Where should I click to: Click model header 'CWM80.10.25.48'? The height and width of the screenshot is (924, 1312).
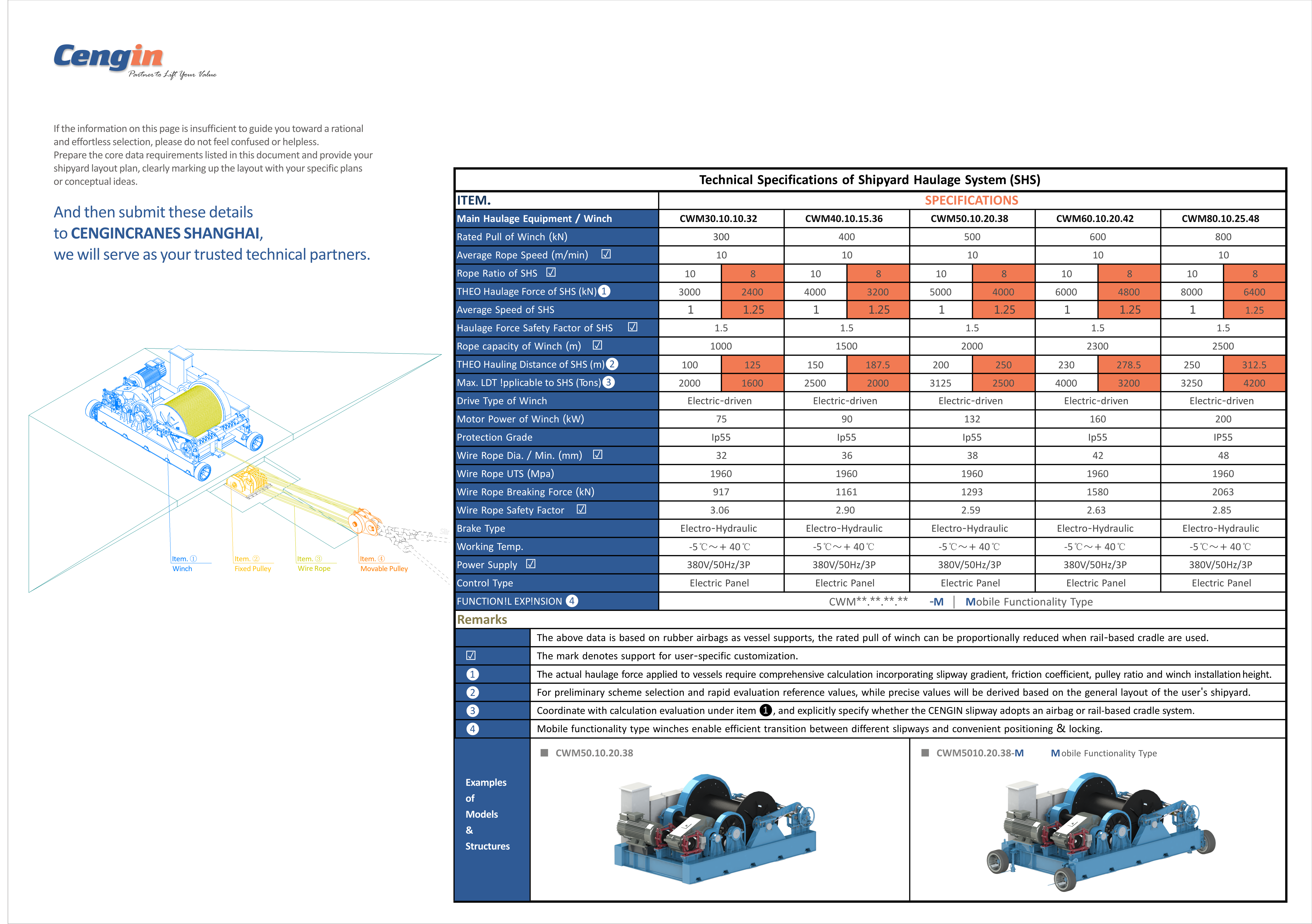click(x=1221, y=219)
